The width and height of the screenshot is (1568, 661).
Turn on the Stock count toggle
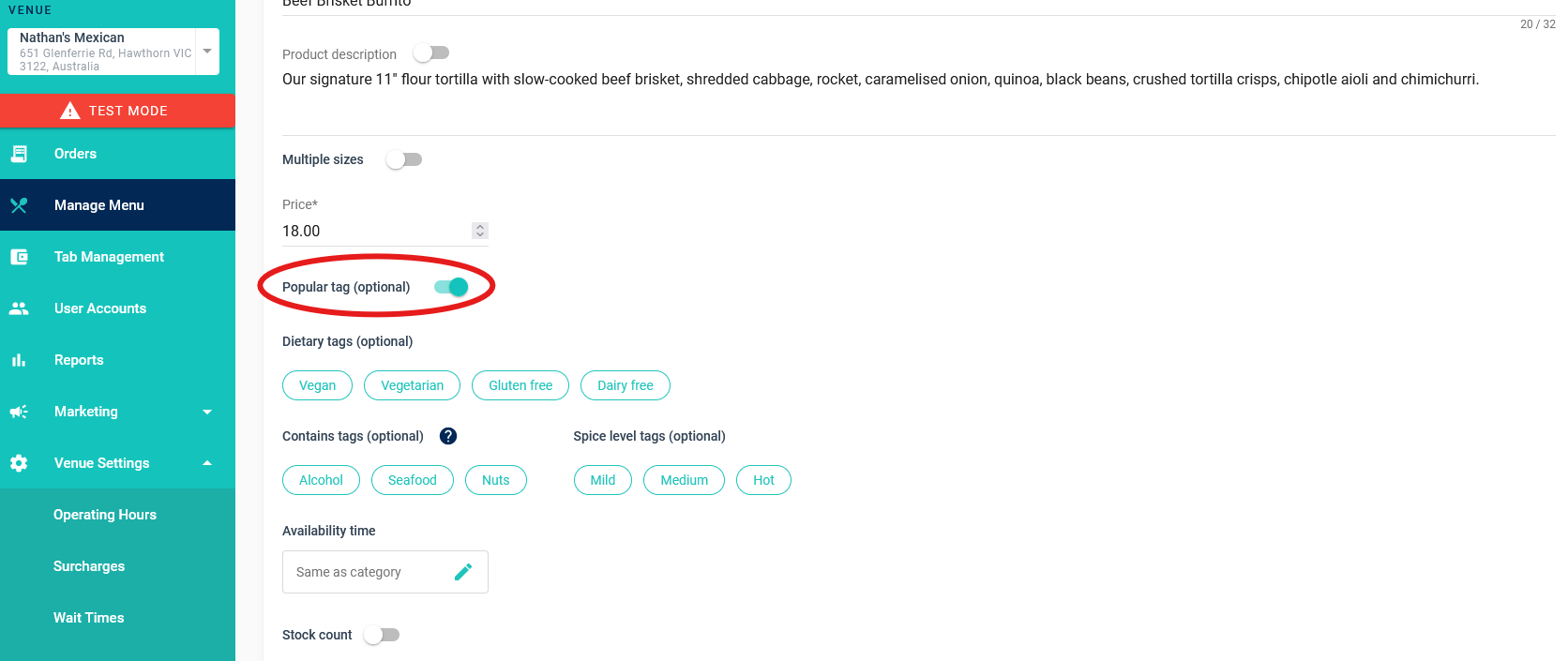pos(382,635)
